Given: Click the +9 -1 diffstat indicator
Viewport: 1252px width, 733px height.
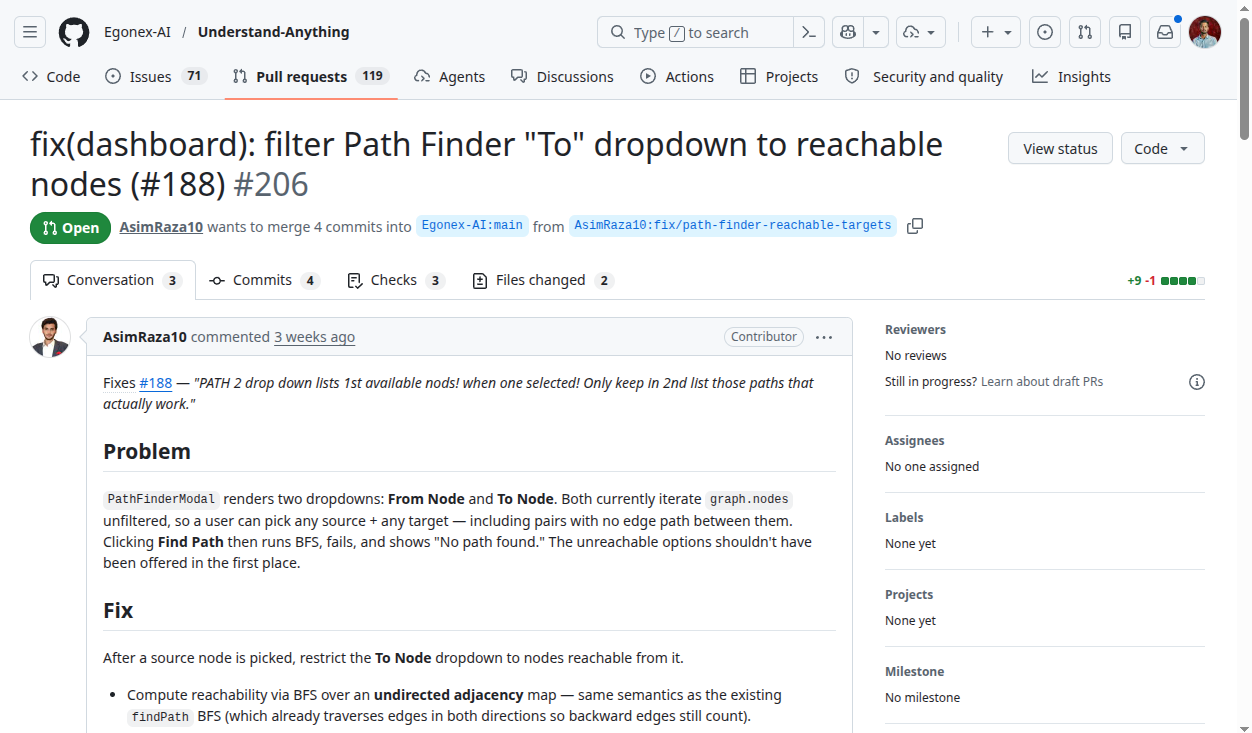Looking at the screenshot, I should click(1165, 281).
